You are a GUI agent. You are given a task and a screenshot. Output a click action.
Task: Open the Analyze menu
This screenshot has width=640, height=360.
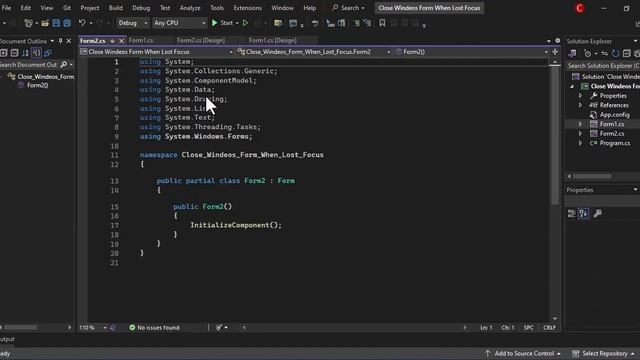pyautogui.click(x=190, y=8)
